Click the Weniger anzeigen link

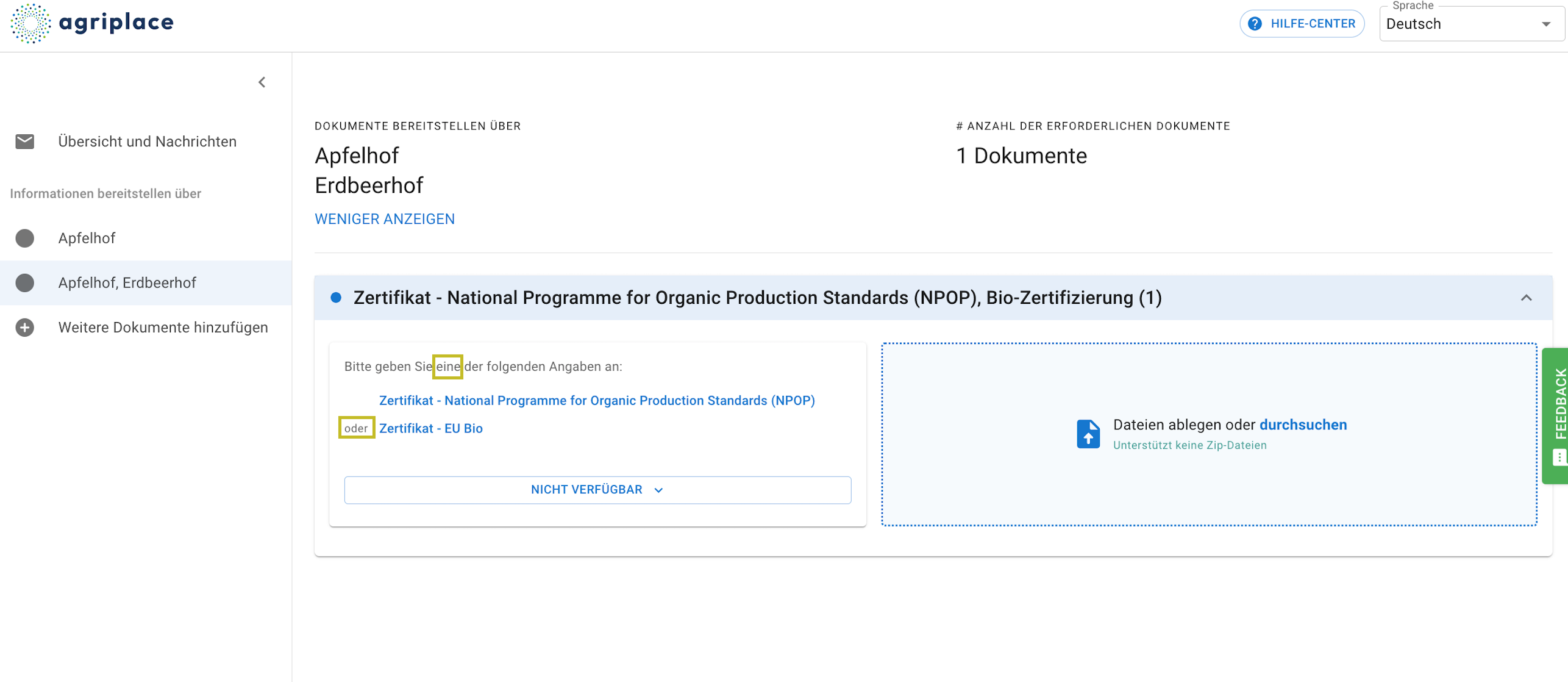[385, 219]
